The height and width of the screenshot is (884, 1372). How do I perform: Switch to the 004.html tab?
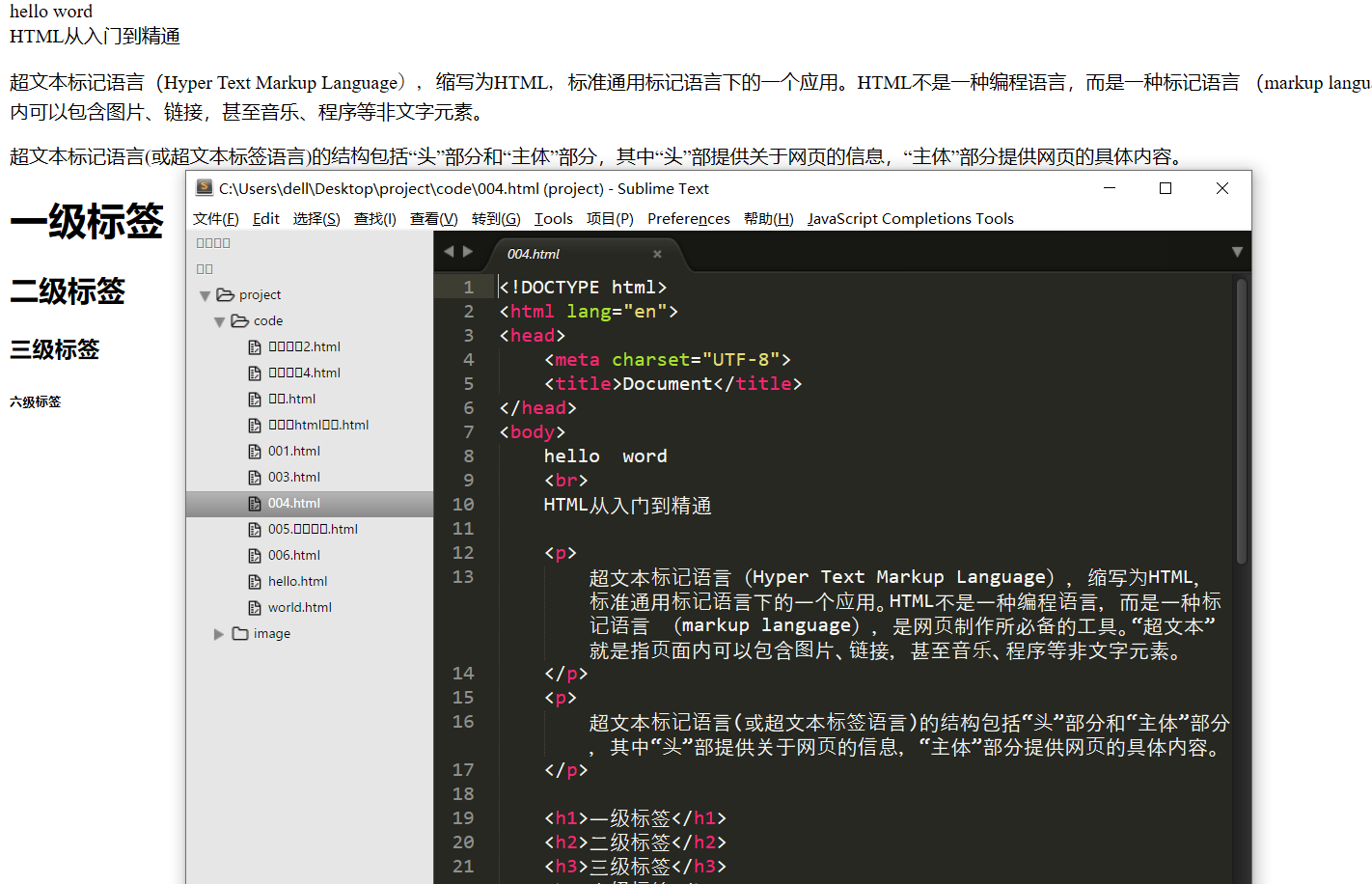click(534, 254)
